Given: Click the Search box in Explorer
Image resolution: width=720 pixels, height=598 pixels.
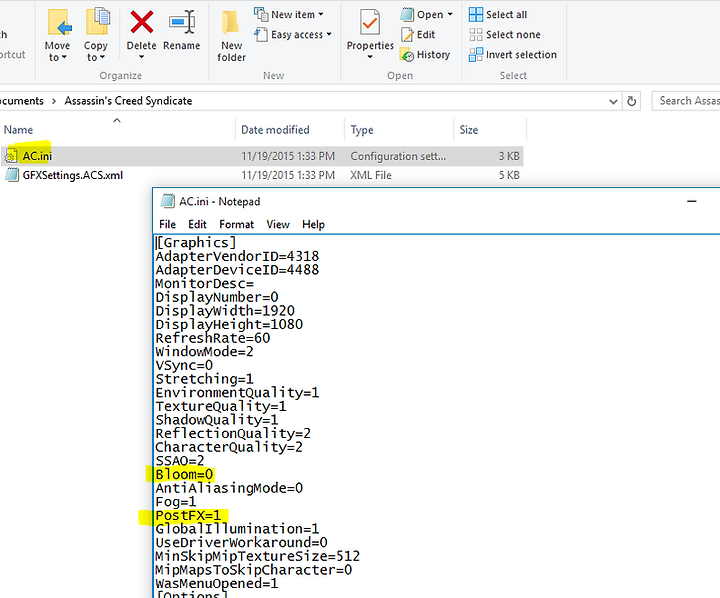Looking at the screenshot, I should [686, 101].
